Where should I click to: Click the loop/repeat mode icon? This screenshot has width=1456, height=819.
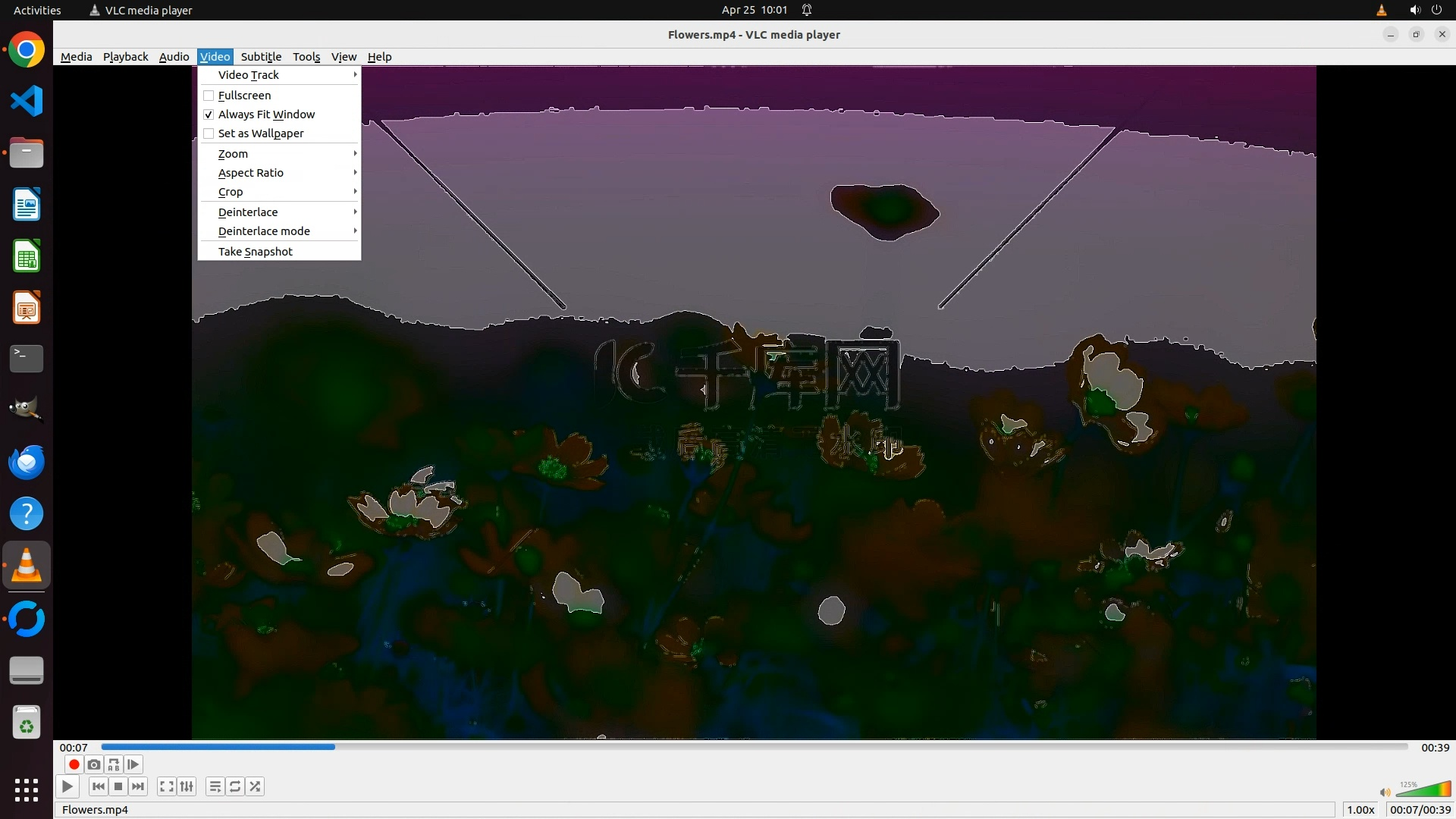point(235,786)
